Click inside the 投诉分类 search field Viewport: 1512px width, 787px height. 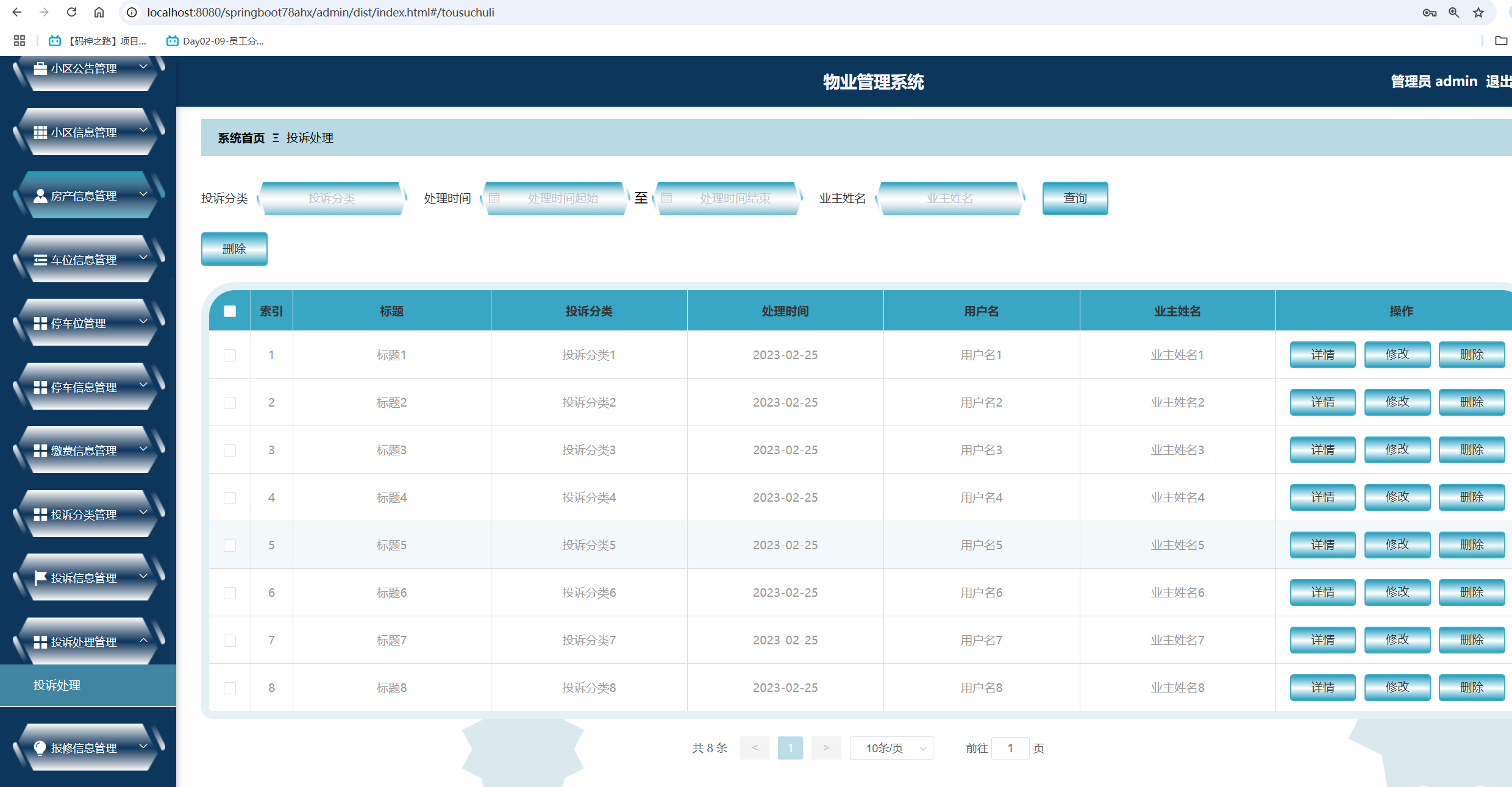tap(332, 198)
